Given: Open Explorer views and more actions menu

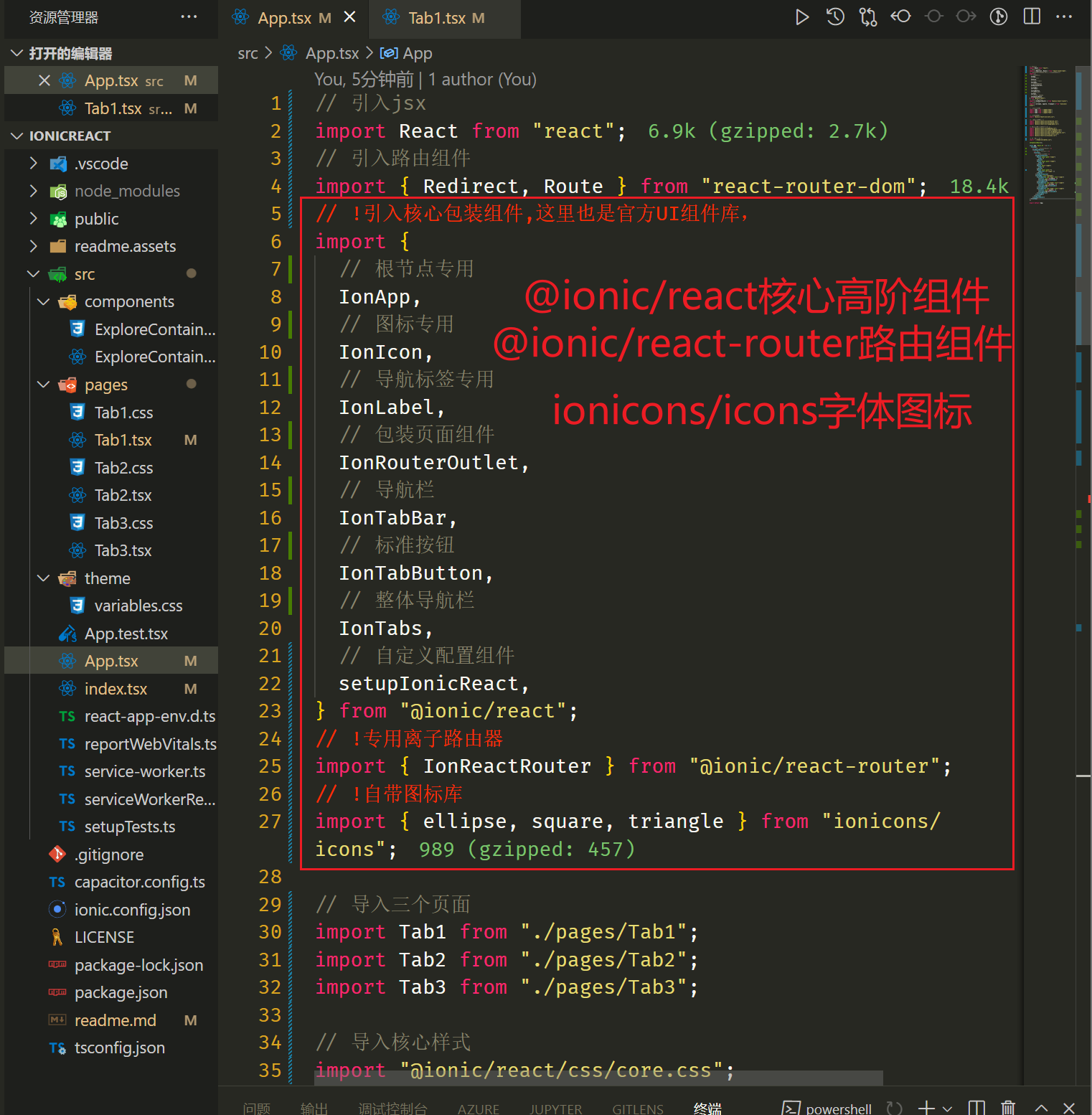Looking at the screenshot, I should 189,17.
